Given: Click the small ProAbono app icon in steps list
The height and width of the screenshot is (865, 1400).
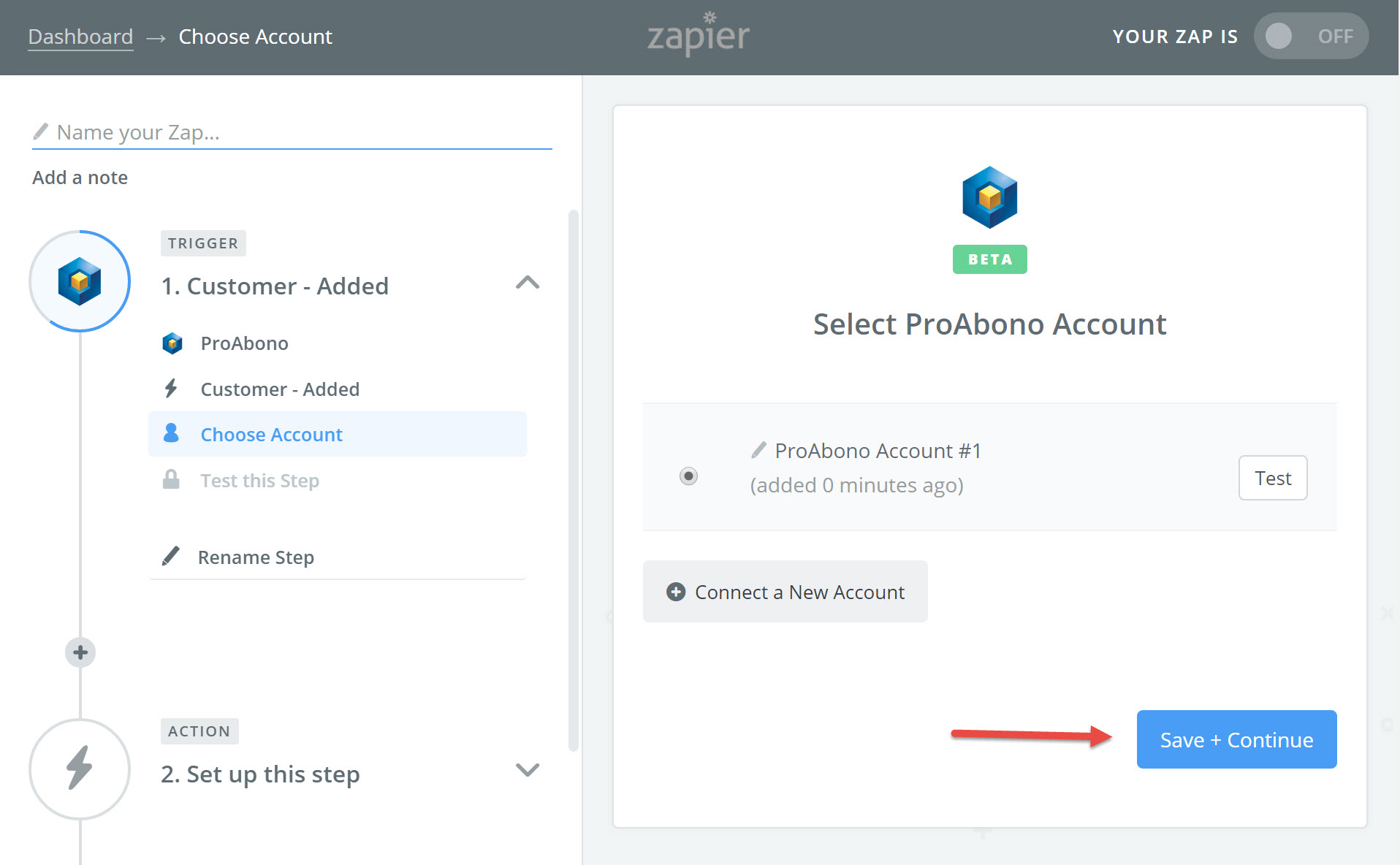Looking at the screenshot, I should pos(172,343).
